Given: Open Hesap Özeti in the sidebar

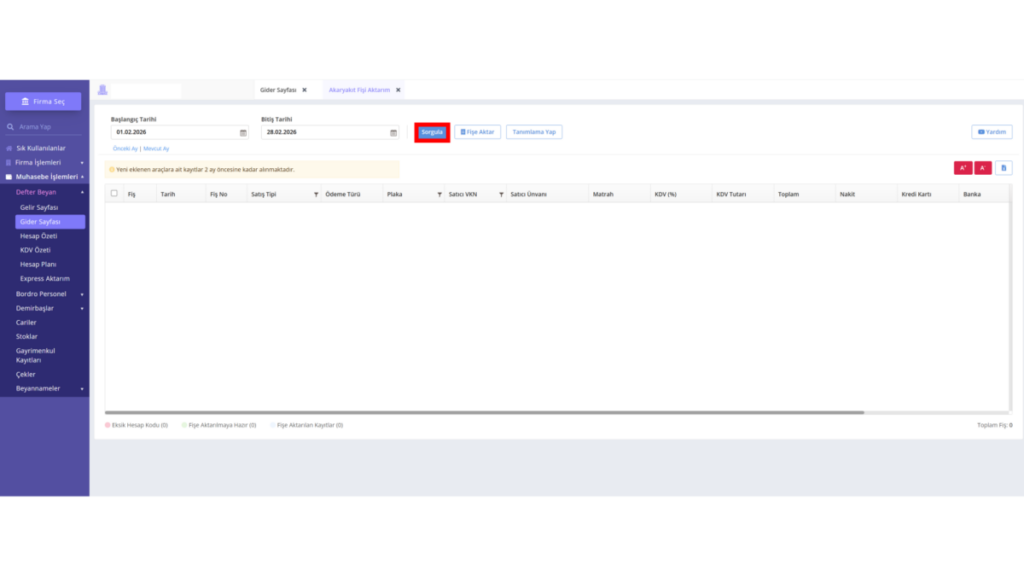Looking at the screenshot, I should pyautogui.click(x=39, y=236).
